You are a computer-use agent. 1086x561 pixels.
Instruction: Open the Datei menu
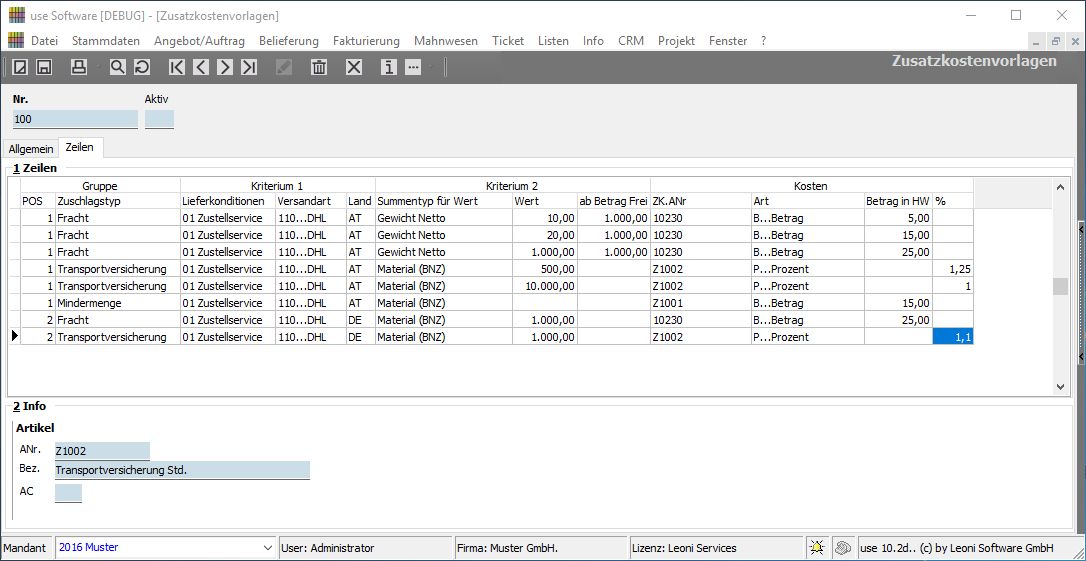tap(44, 41)
